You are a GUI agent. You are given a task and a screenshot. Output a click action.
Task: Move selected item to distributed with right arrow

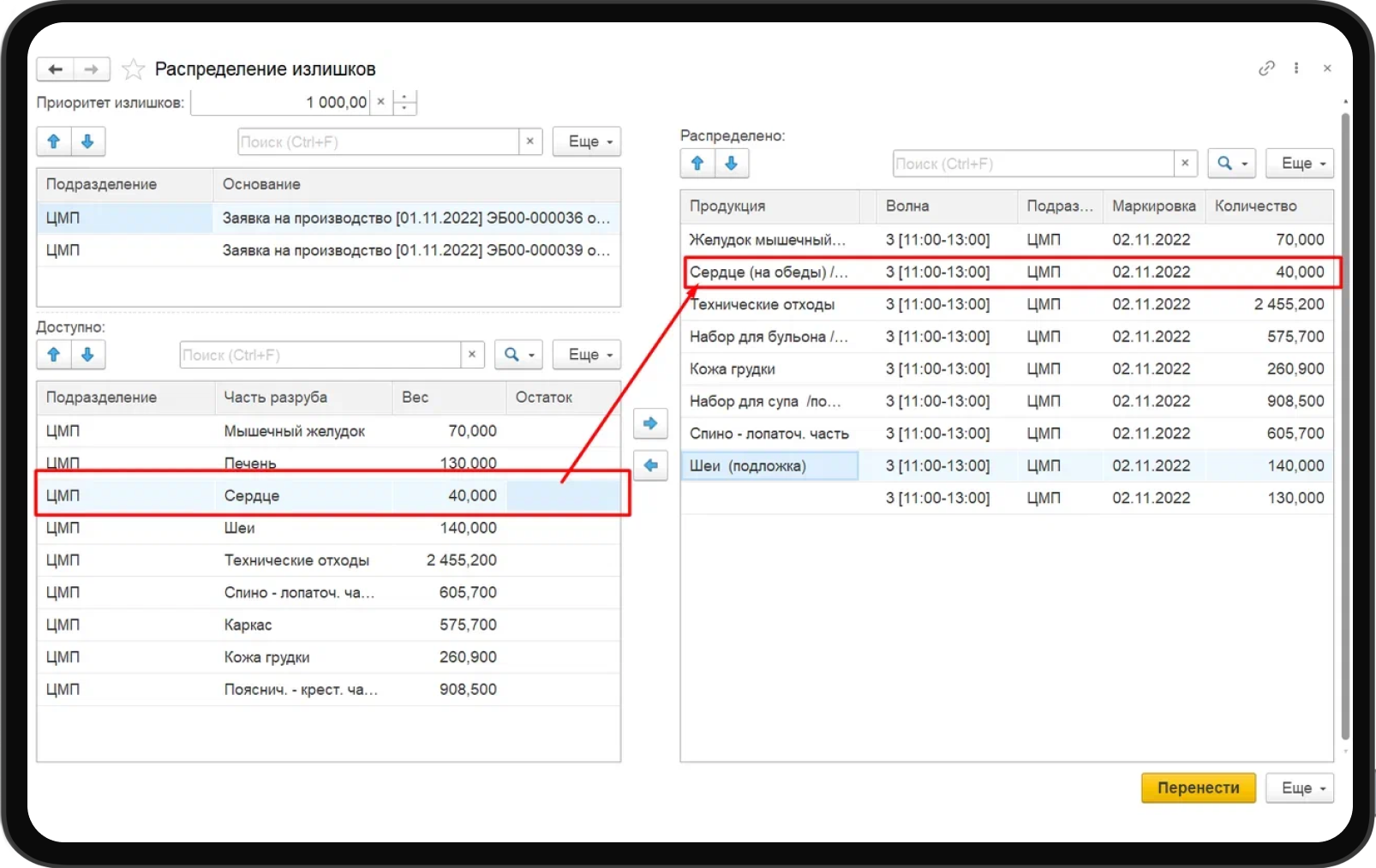(x=650, y=423)
